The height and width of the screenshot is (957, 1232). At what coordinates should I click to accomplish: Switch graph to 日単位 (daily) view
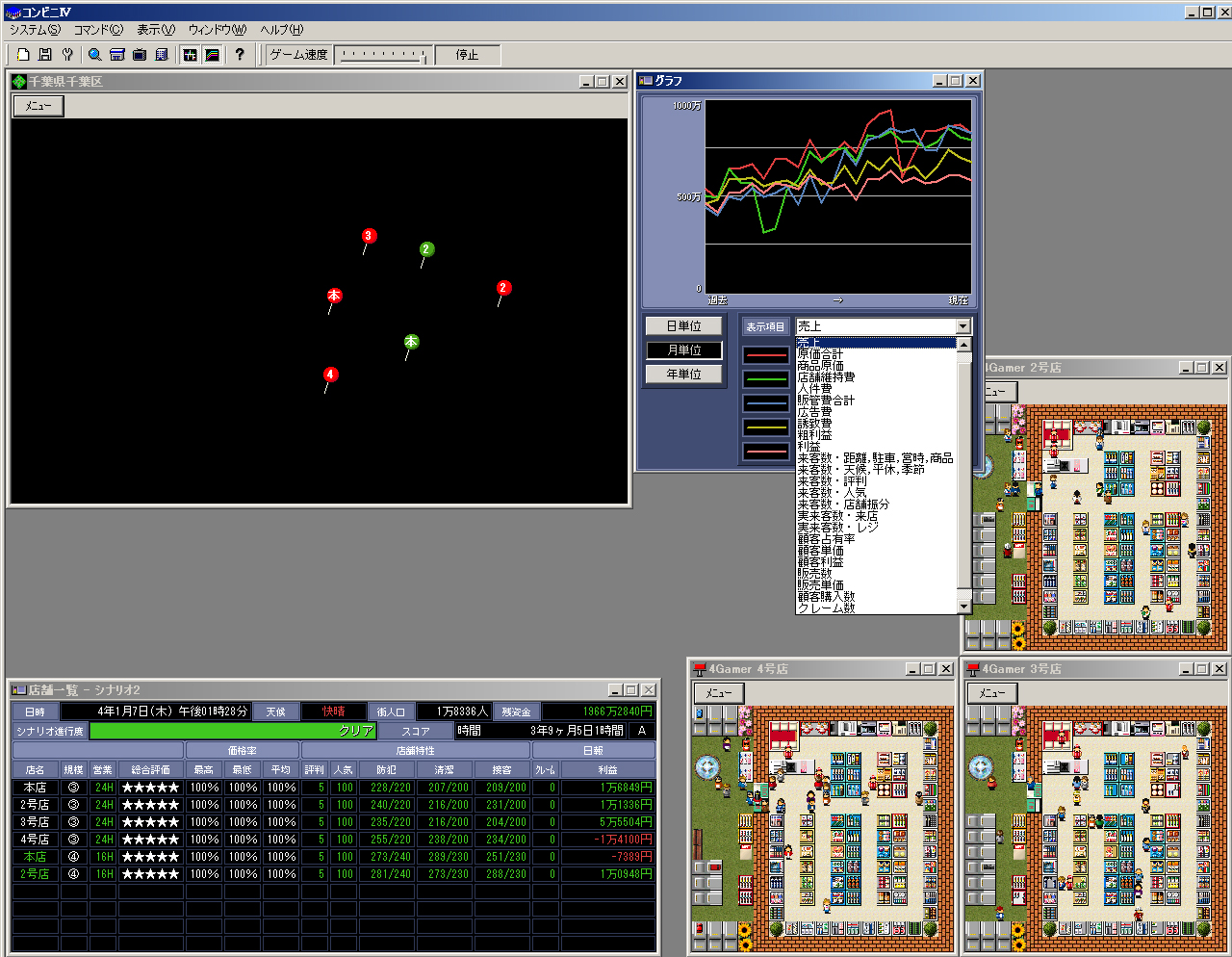point(684,326)
